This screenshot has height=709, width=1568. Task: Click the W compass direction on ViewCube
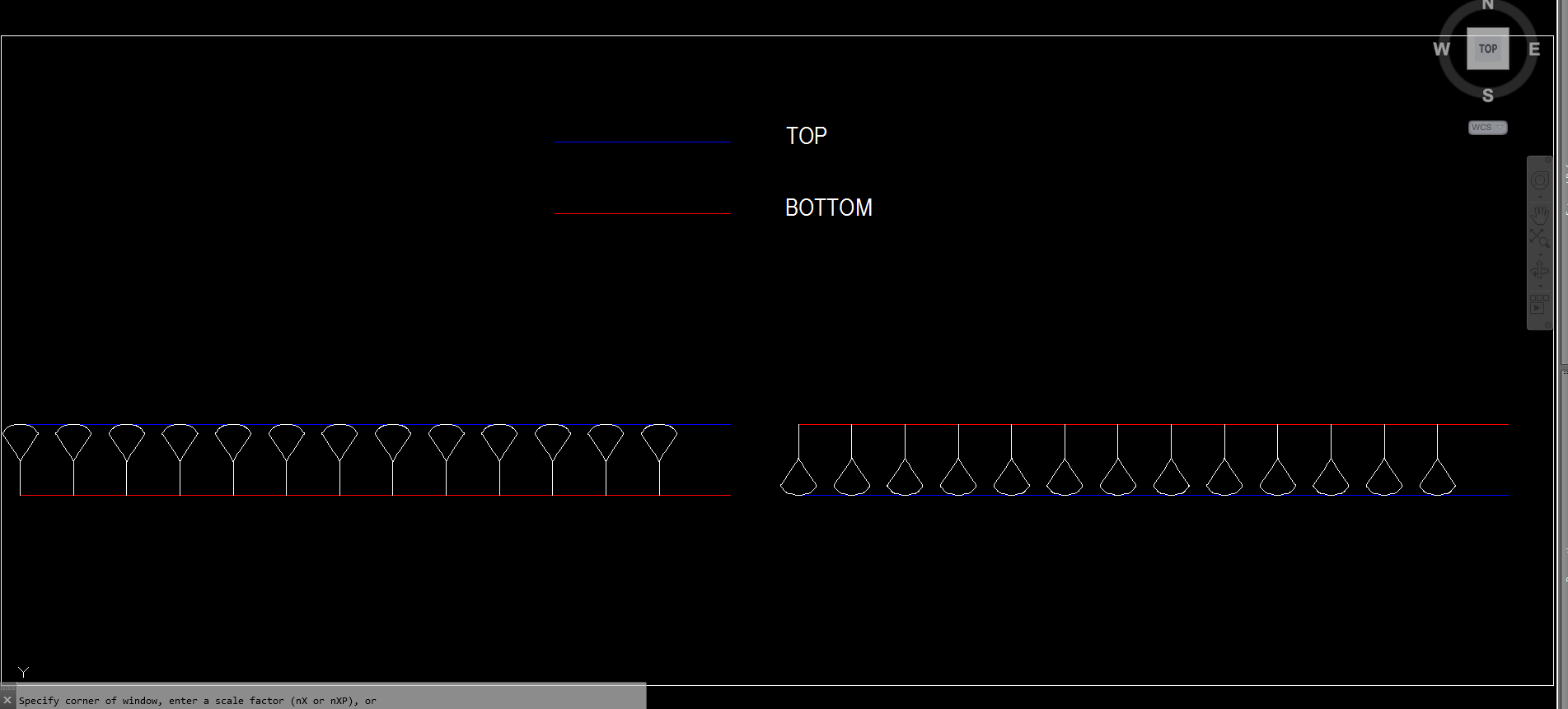pyautogui.click(x=1441, y=49)
